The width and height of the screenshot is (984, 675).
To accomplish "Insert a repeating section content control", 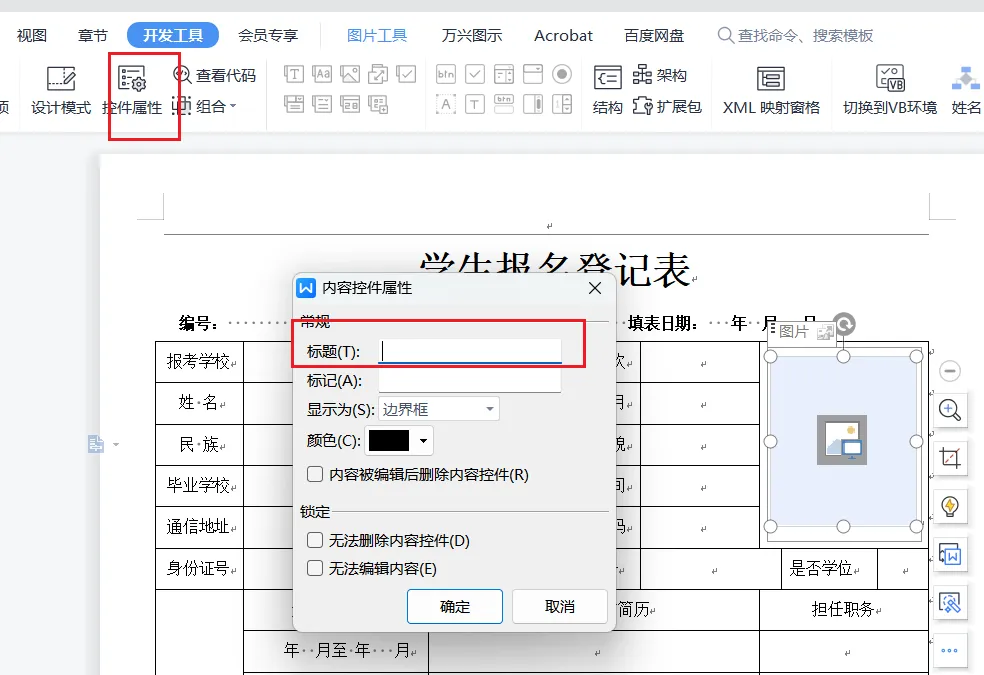I will 378,104.
